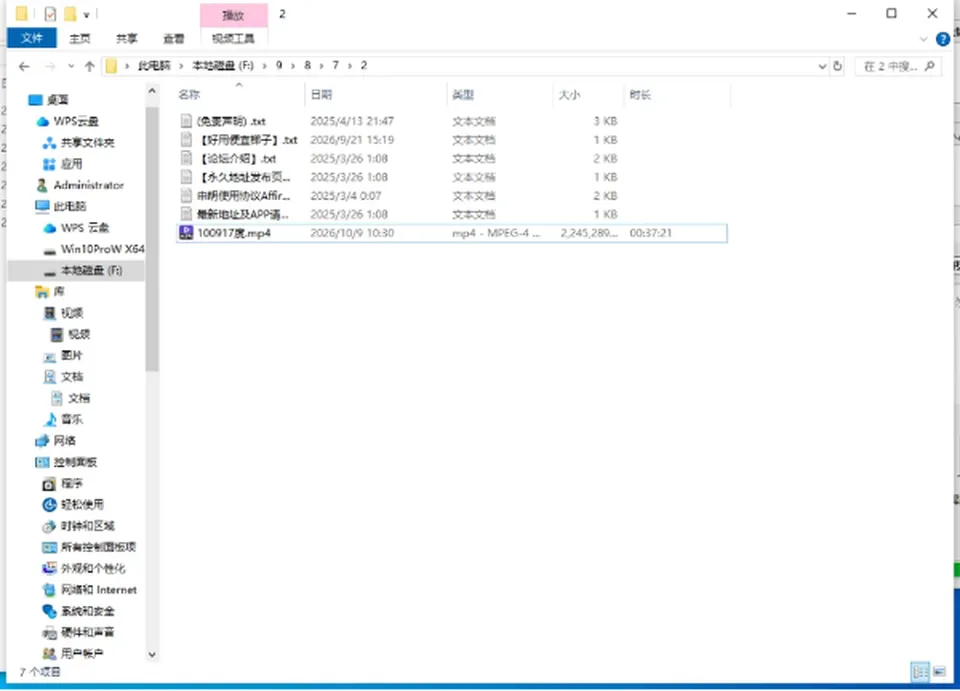
Task: Sort files by the 日期 column header
Action: pos(321,94)
